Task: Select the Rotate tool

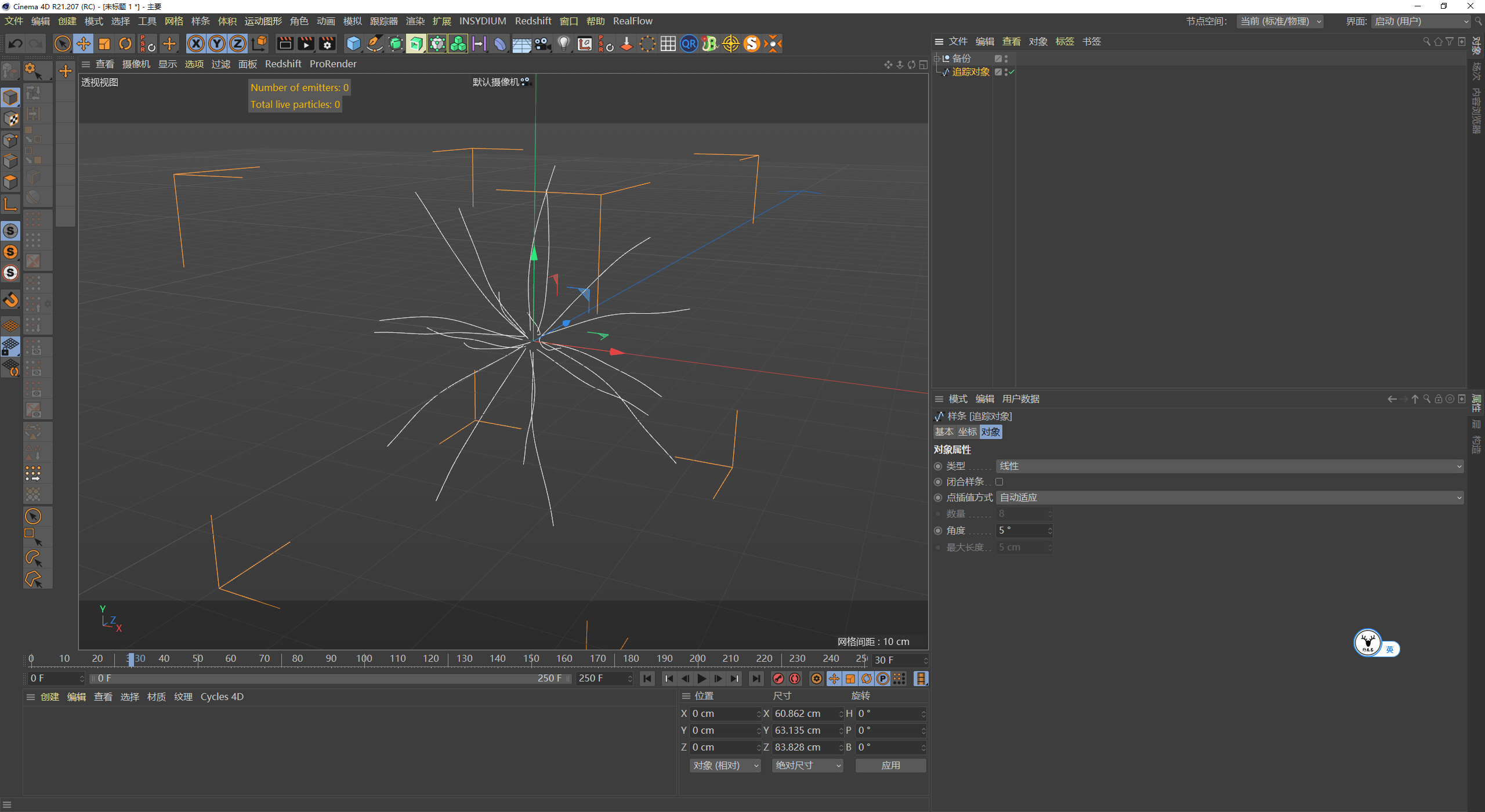Action: point(125,43)
